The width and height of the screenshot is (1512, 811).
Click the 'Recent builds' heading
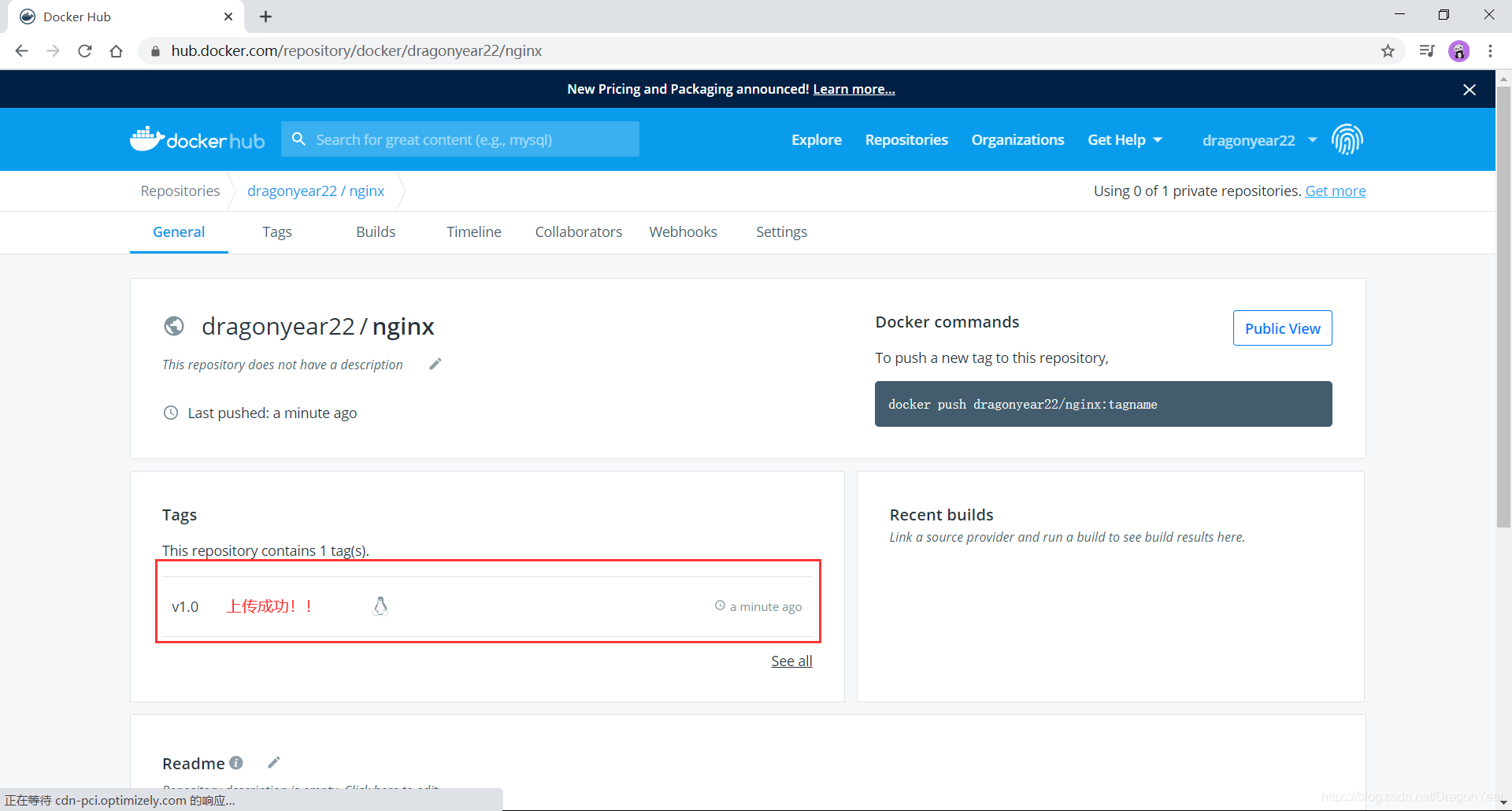pyautogui.click(x=941, y=515)
